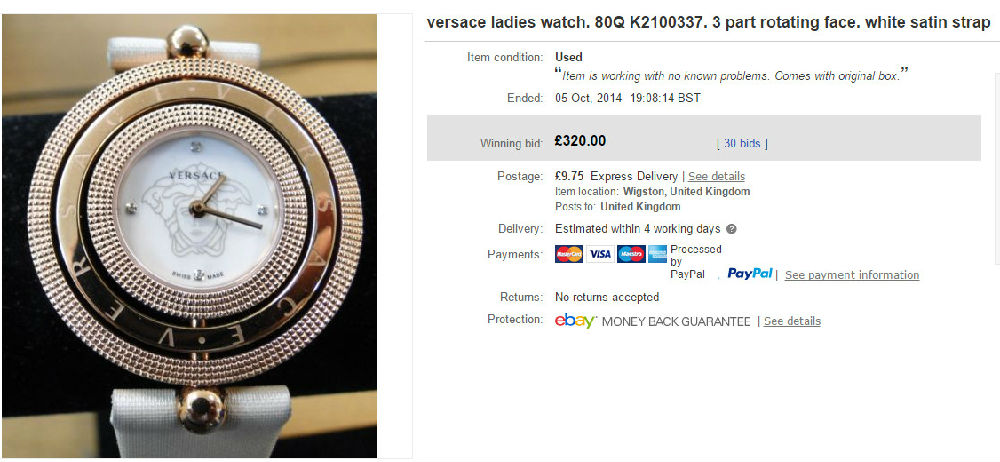Click the American Express card icon
1000x462 pixels.
click(658, 254)
